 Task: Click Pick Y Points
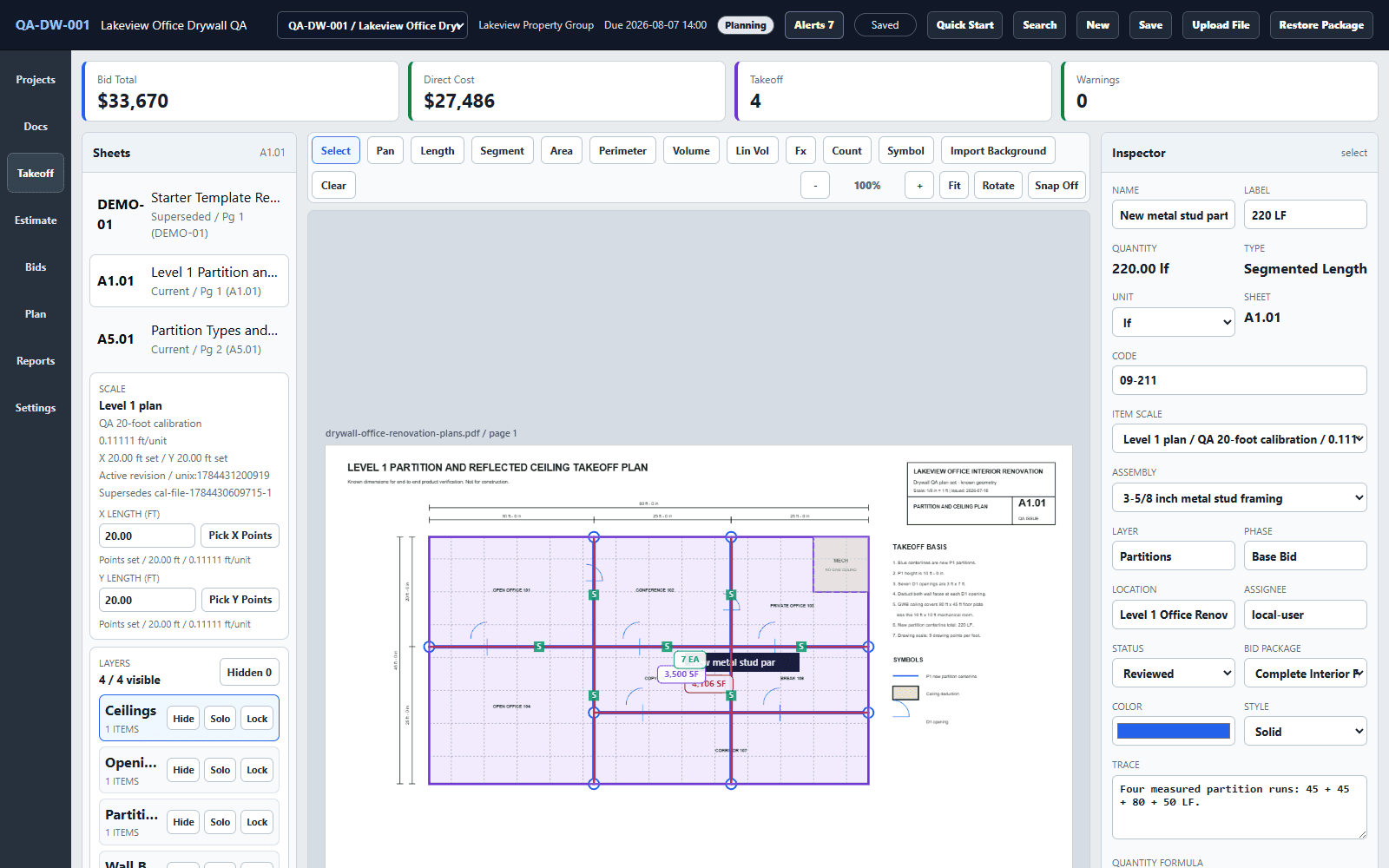pyautogui.click(x=240, y=600)
